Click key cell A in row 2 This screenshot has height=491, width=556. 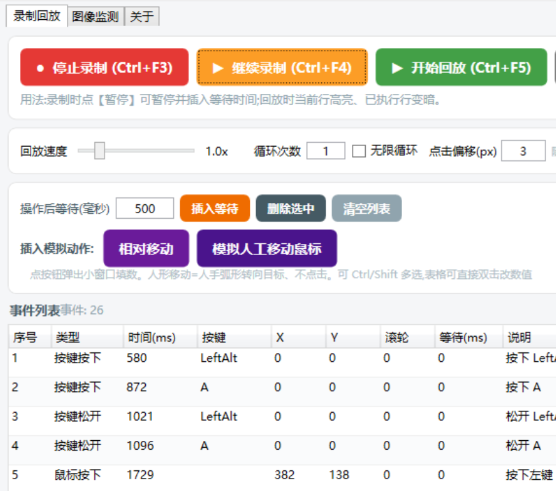(204, 387)
